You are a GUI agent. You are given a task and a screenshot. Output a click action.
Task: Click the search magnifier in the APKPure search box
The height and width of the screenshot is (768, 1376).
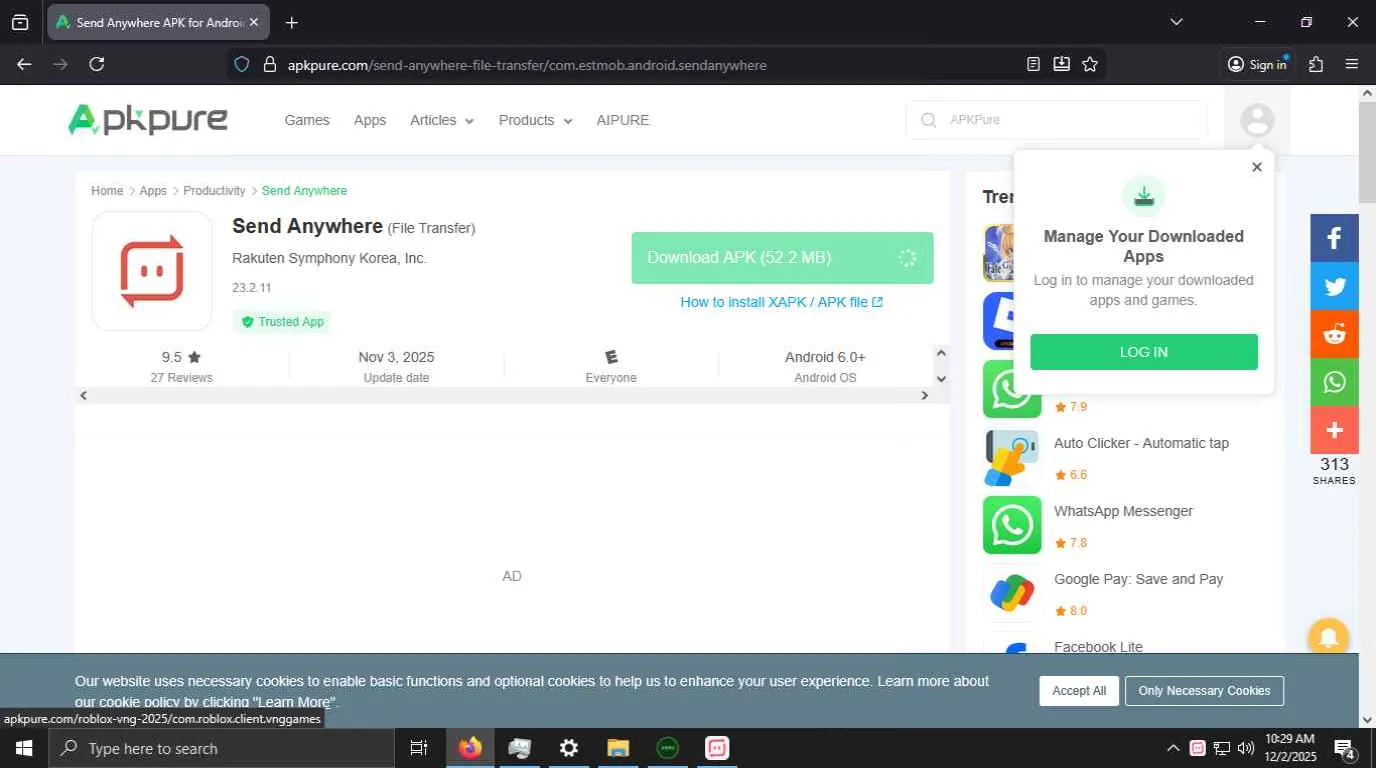tap(929, 120)
